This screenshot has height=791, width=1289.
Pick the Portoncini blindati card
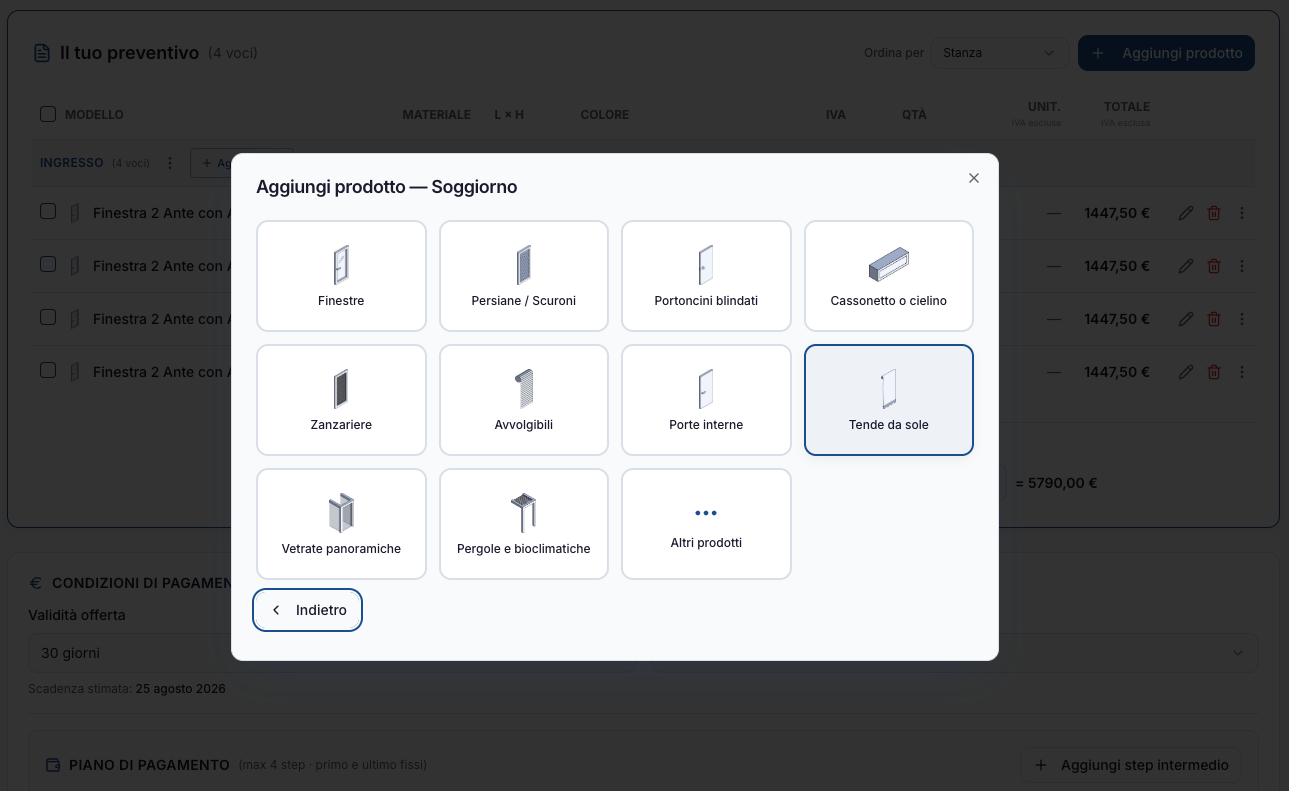tap(706, 276)
